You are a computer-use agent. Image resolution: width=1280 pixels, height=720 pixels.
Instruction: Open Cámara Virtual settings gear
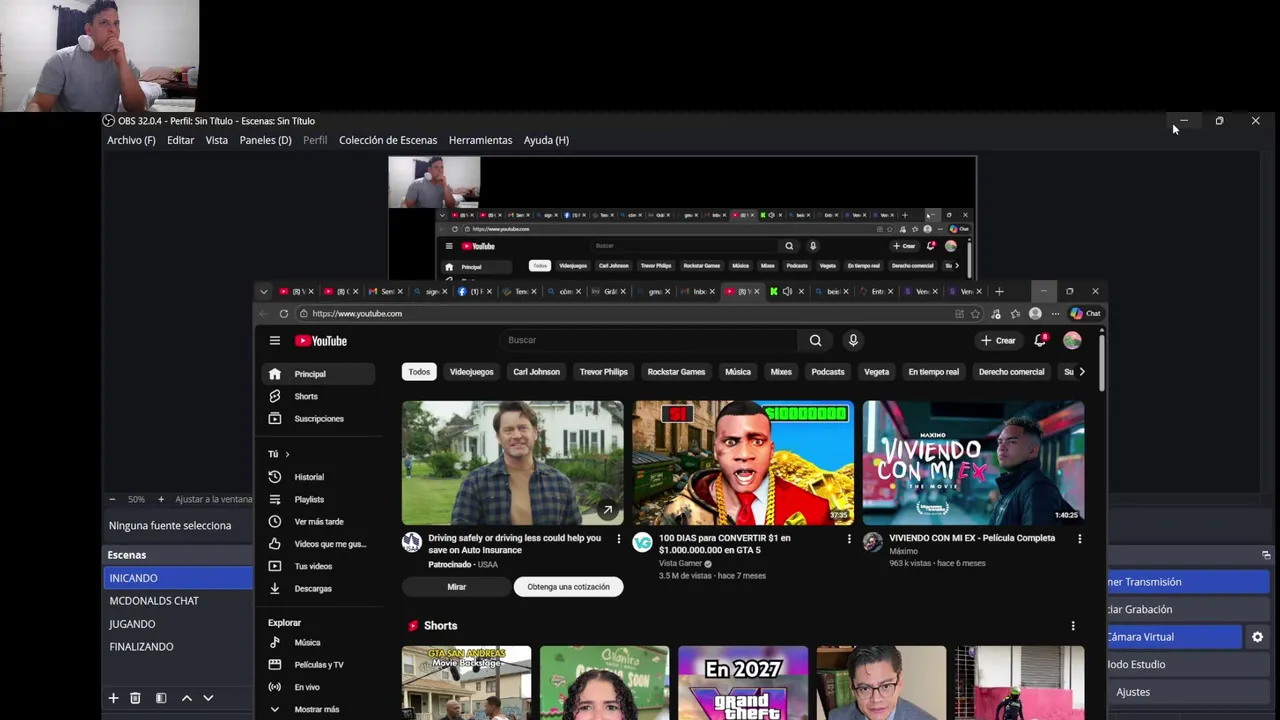pyautogui.click(x=1257, y=637)
